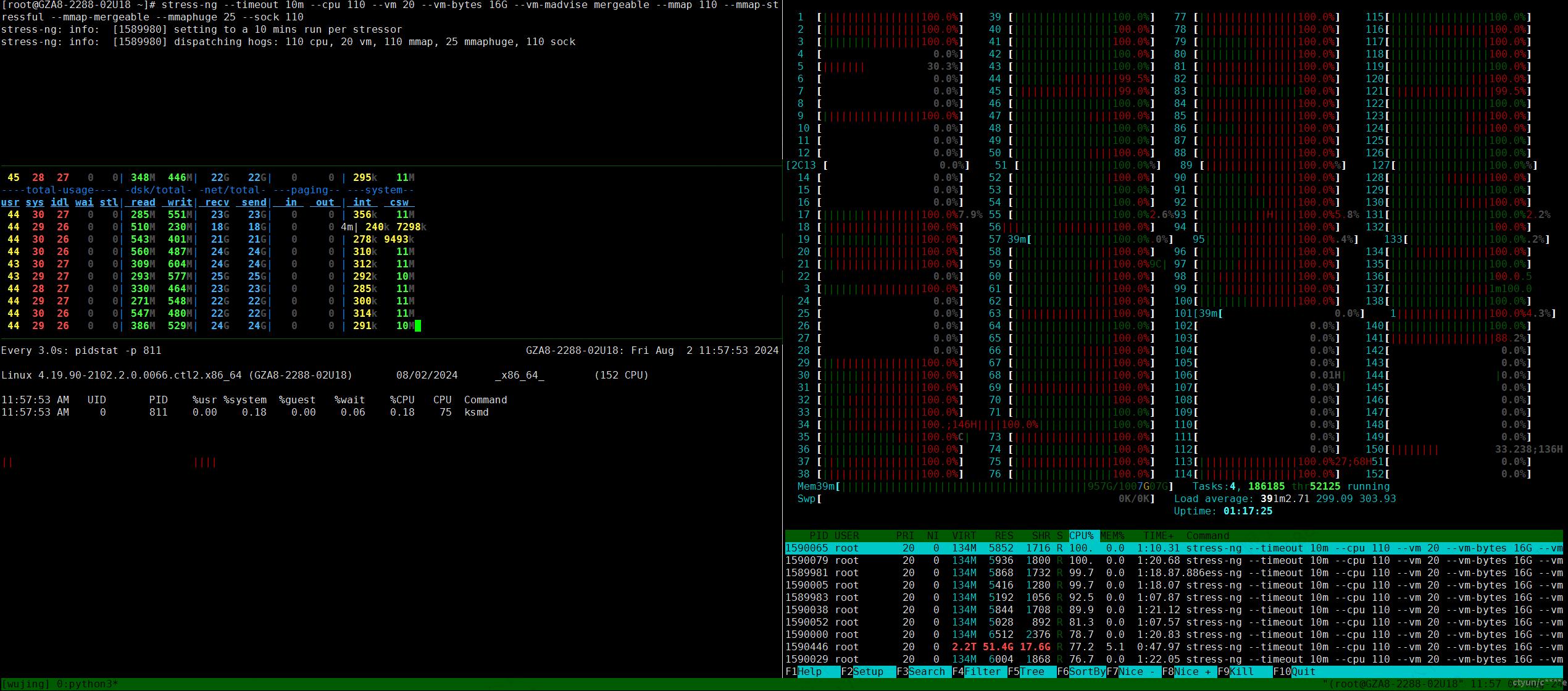Sort by the MEM% column header
Viewport: 1568px width, 691px height.
pyautogui.click(x=1112, y=535)
